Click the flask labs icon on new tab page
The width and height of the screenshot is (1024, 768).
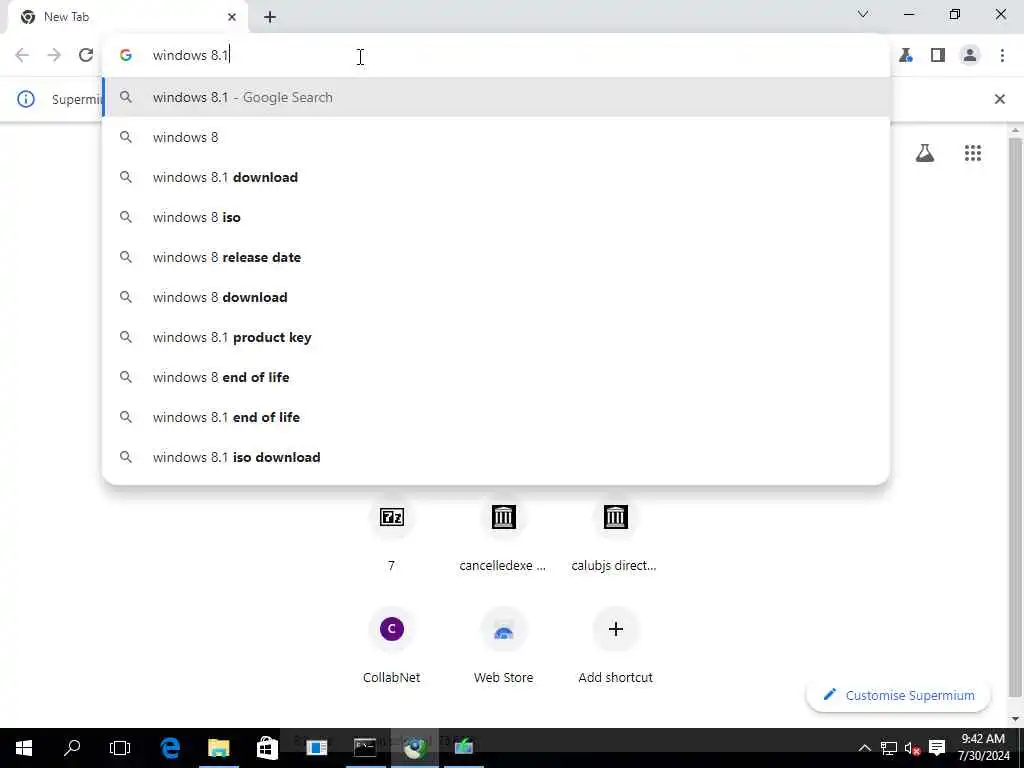pyautogui.click(x=925, y=153)
